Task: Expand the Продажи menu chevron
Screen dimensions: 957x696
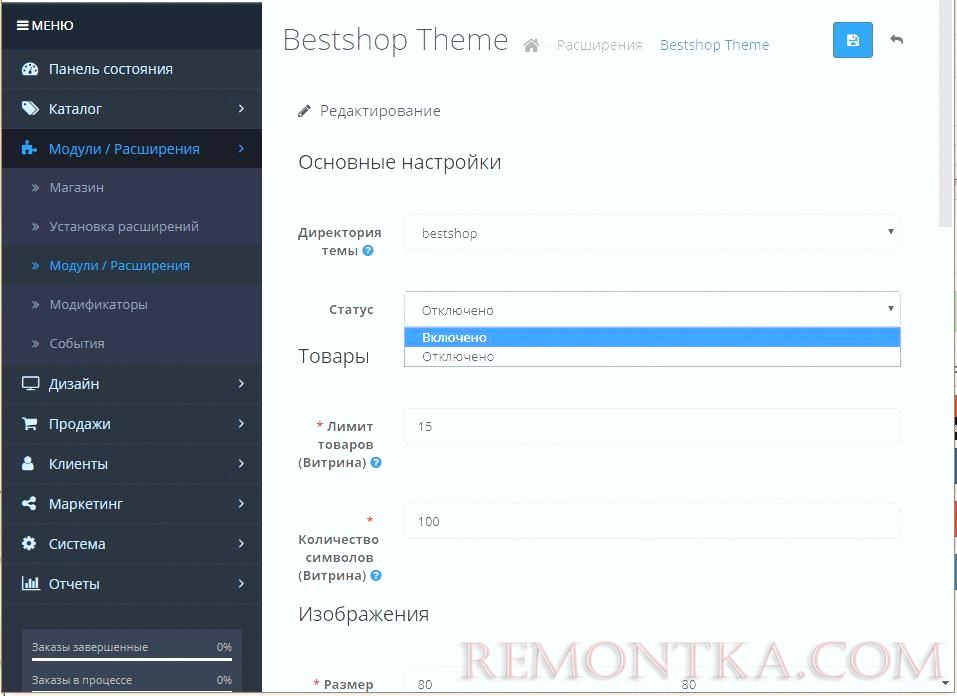Action: pyautogui.click(x=241, y=424)
